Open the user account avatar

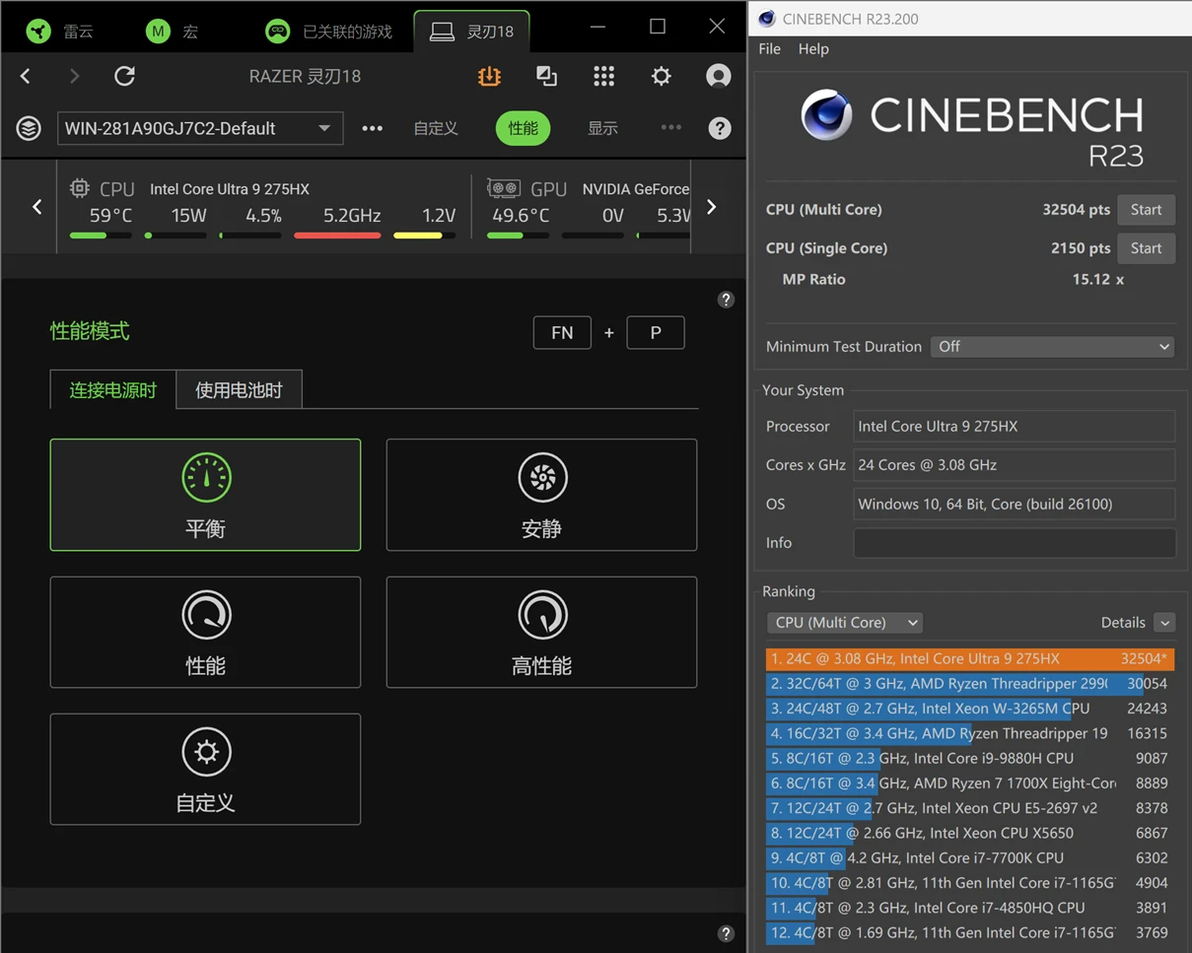[x=718, y=76]
